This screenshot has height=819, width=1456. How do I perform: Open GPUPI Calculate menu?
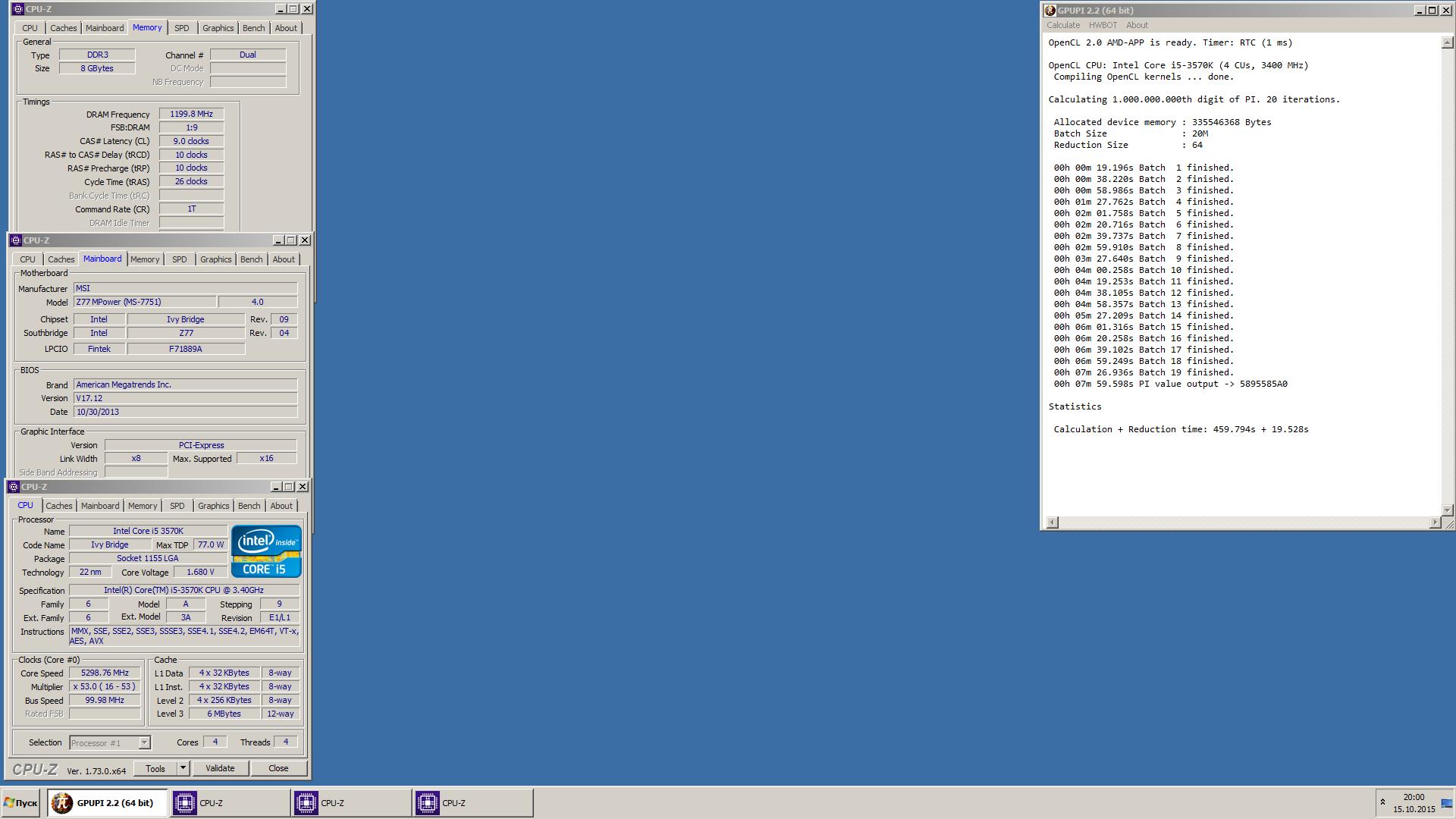click(x=1063, y=25)
